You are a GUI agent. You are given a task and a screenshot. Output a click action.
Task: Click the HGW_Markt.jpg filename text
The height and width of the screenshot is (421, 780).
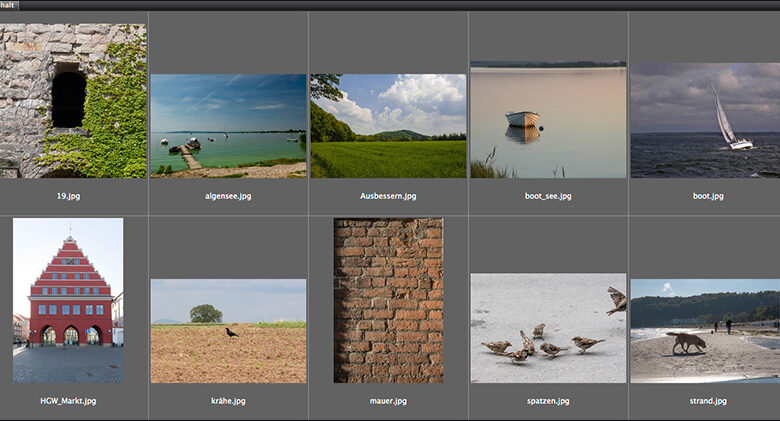pos(68,401)
